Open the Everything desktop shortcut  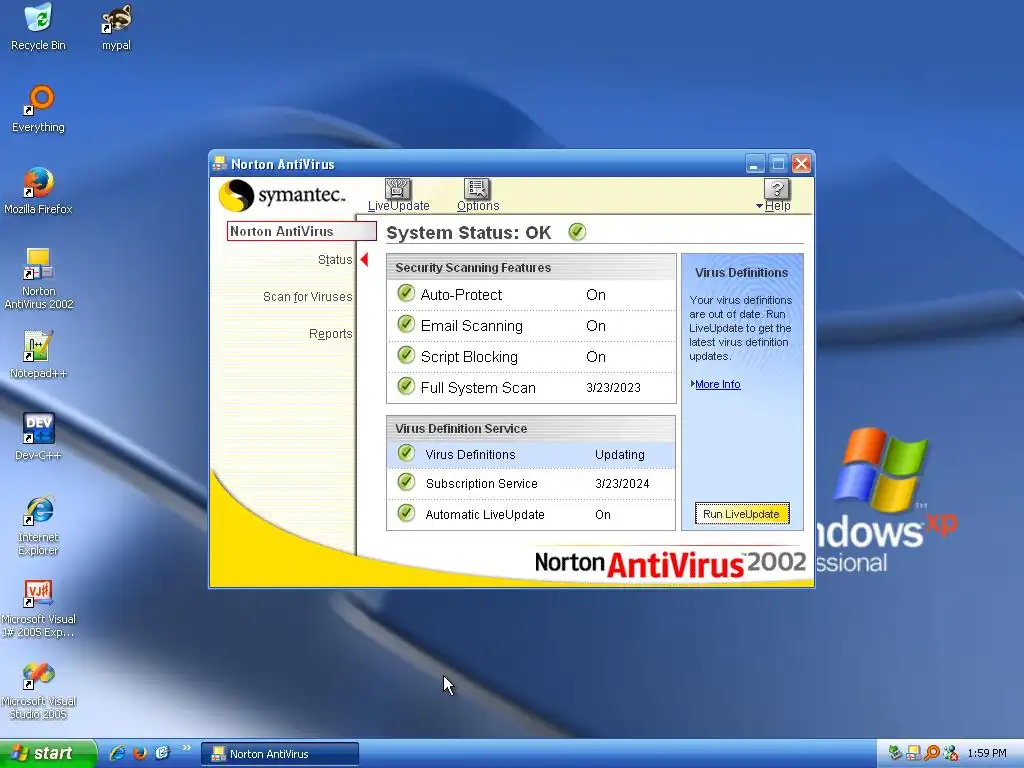pyautogui.click(x=38, y=108)
